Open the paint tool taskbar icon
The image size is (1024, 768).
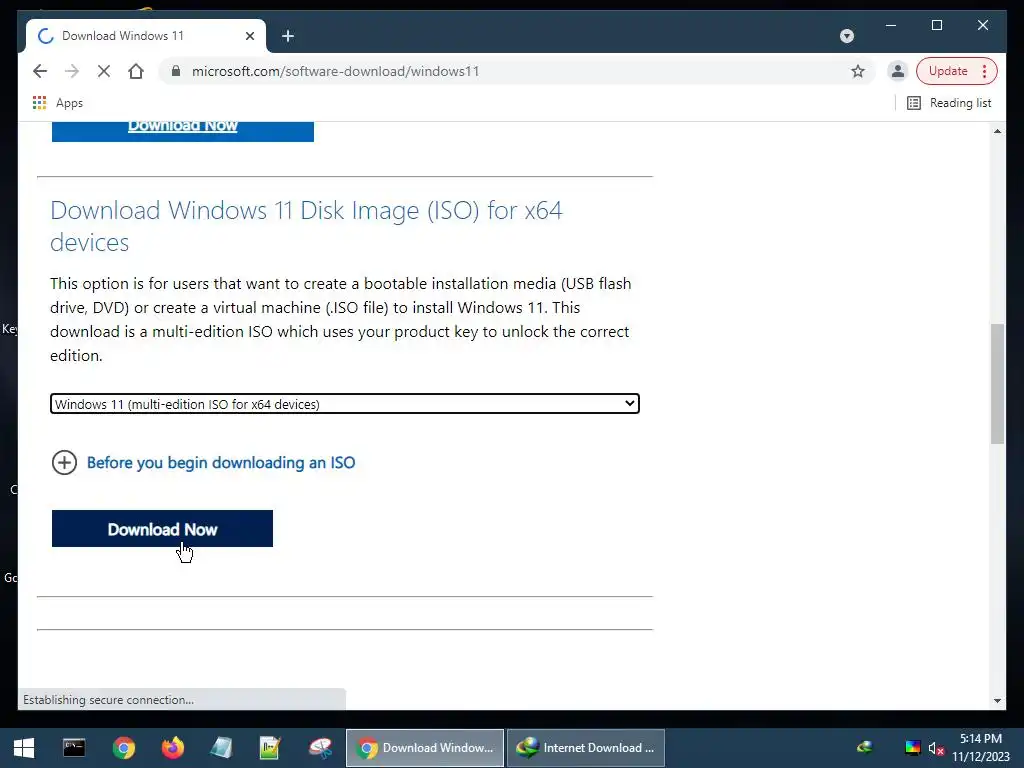(x=320, y=748)
